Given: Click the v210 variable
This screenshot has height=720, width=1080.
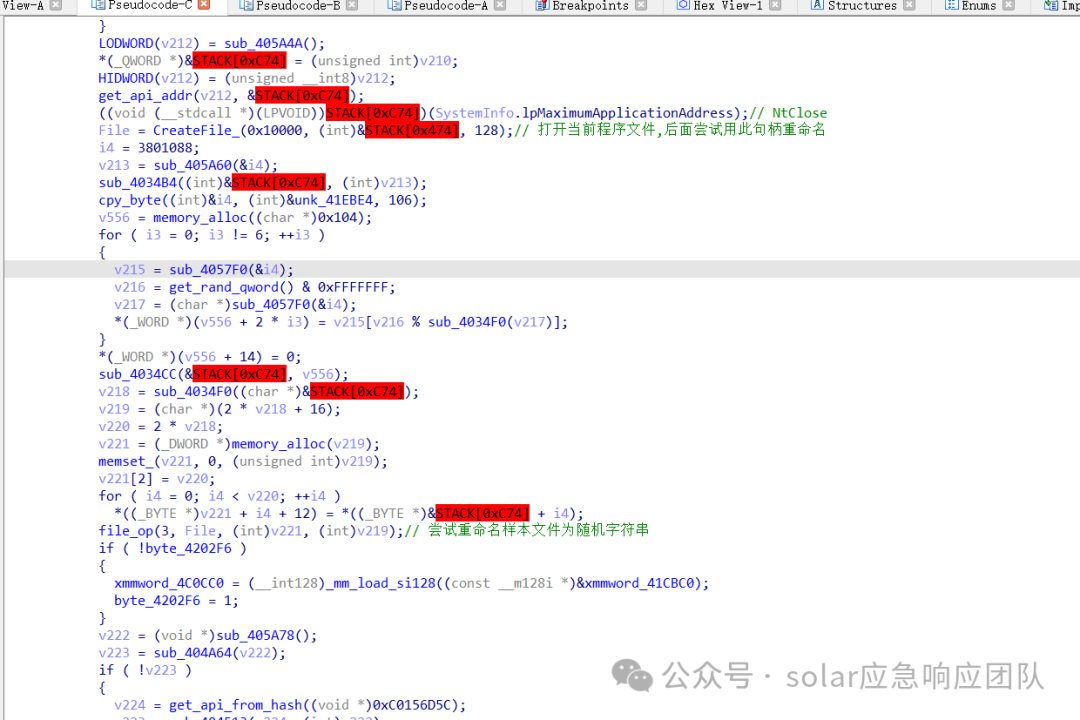Looking at the screenshot, I should click(435, 61).
